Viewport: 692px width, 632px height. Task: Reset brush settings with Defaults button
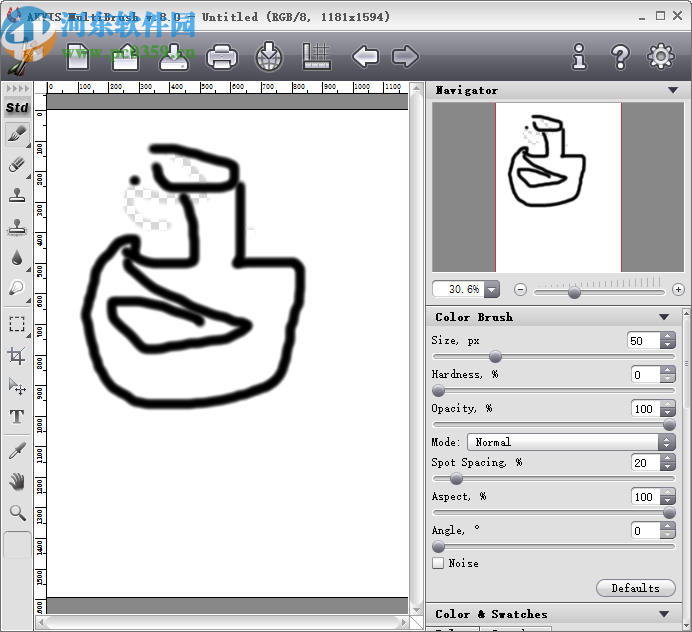click(636, 588)
